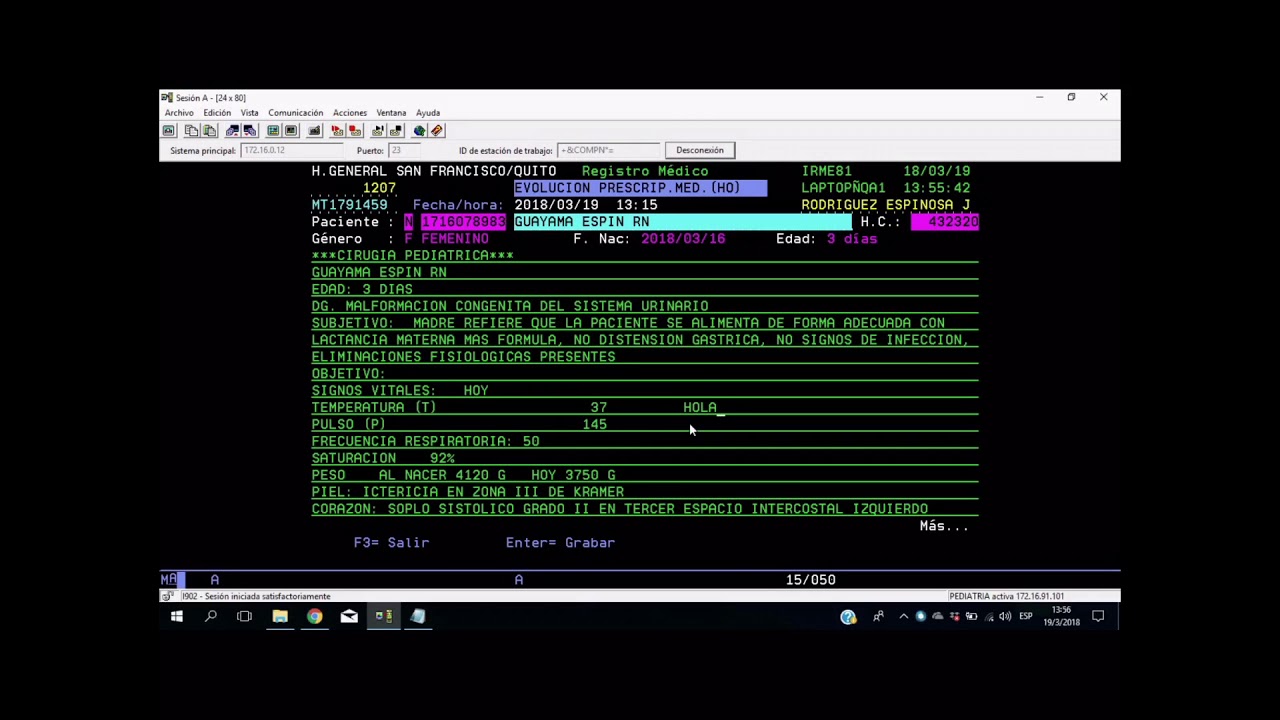Viewport: 1280px width, 720px height.
Task: Click the PESO AL NACER 4120 G line
Action: (x=644, y=475)
